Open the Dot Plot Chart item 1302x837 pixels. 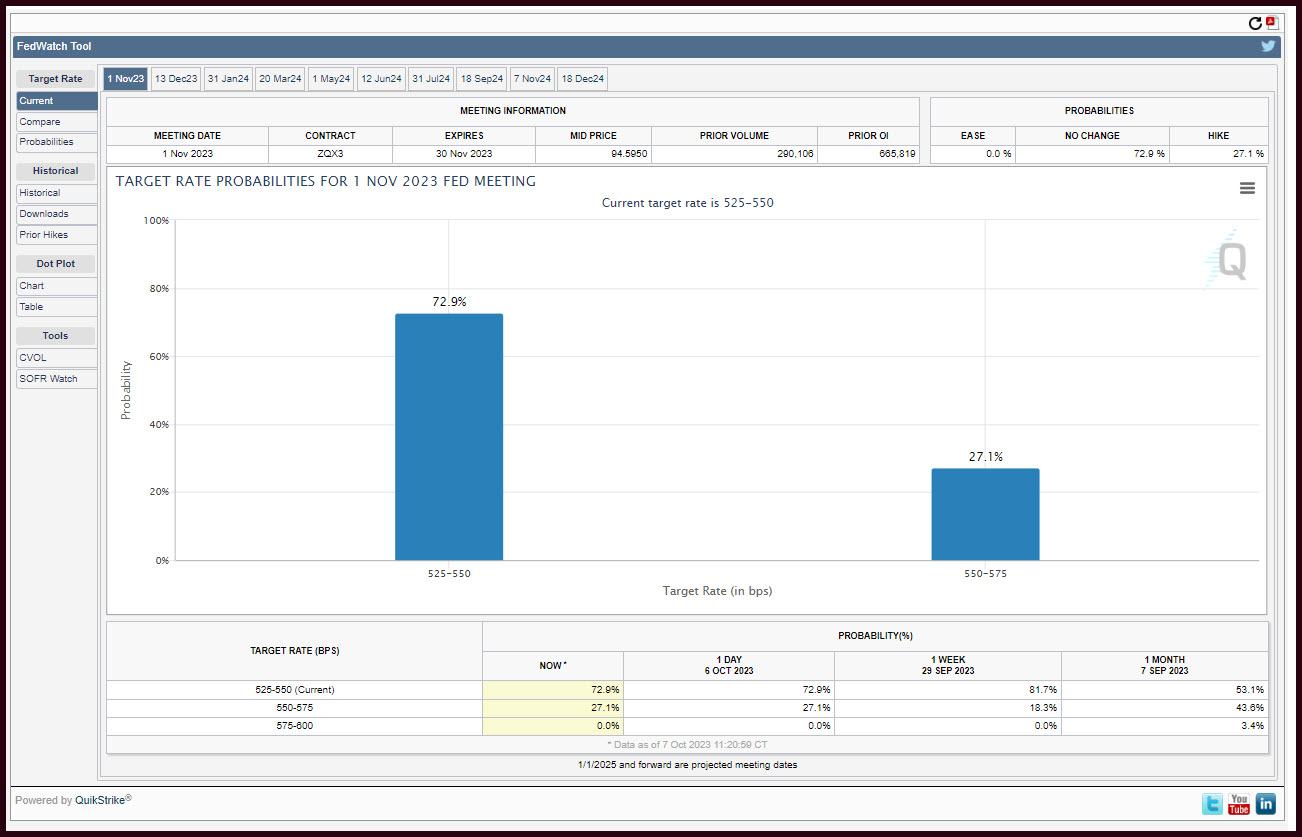tap(57, 286)
